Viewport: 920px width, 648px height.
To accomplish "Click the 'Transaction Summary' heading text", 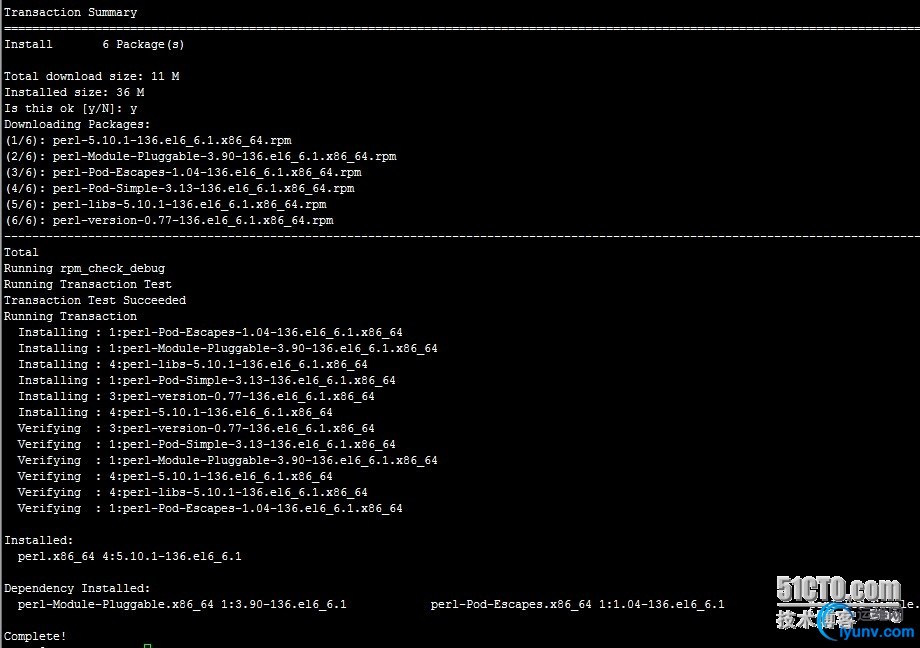I will [70, 12].
